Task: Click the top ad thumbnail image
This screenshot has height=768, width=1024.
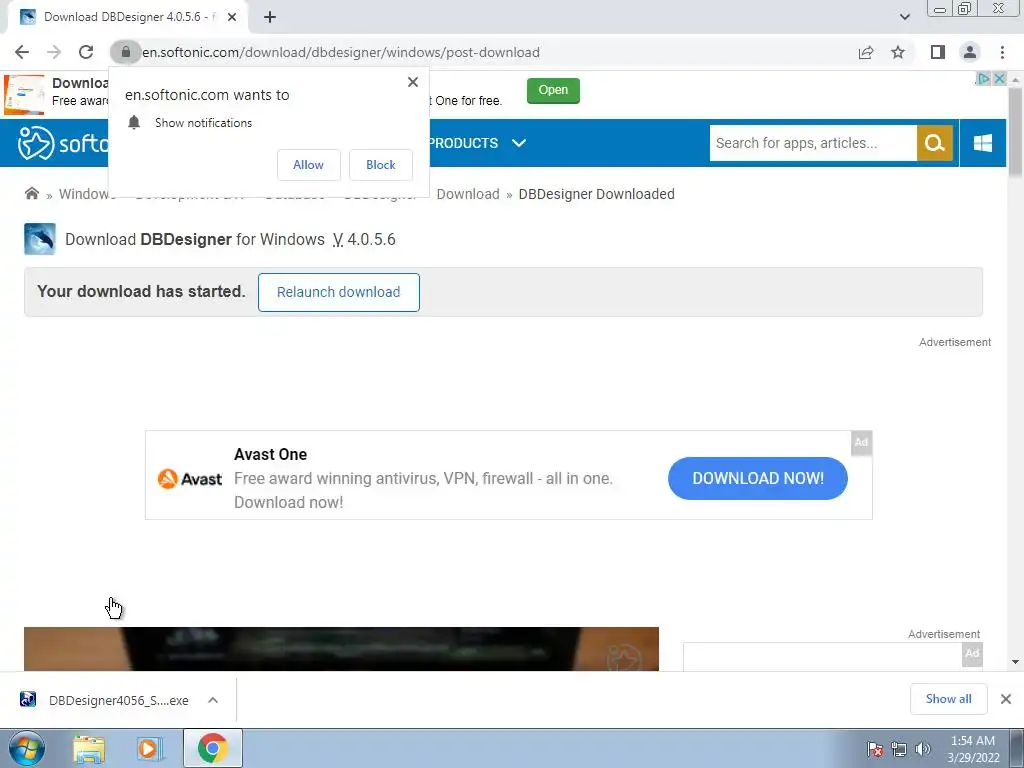Action: (24, 94)
